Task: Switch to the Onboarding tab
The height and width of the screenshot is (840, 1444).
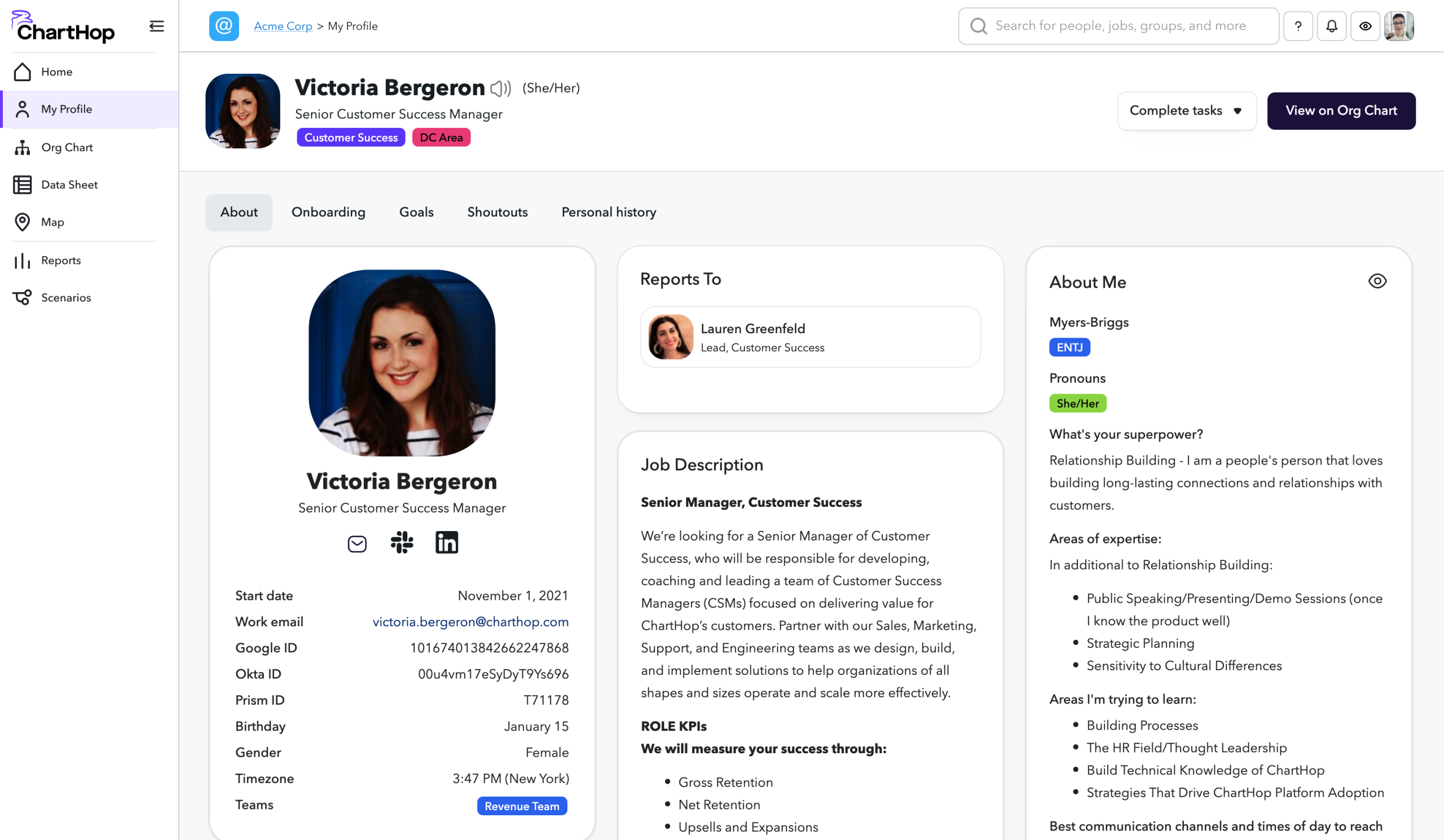Action: [x=328, y=213]
